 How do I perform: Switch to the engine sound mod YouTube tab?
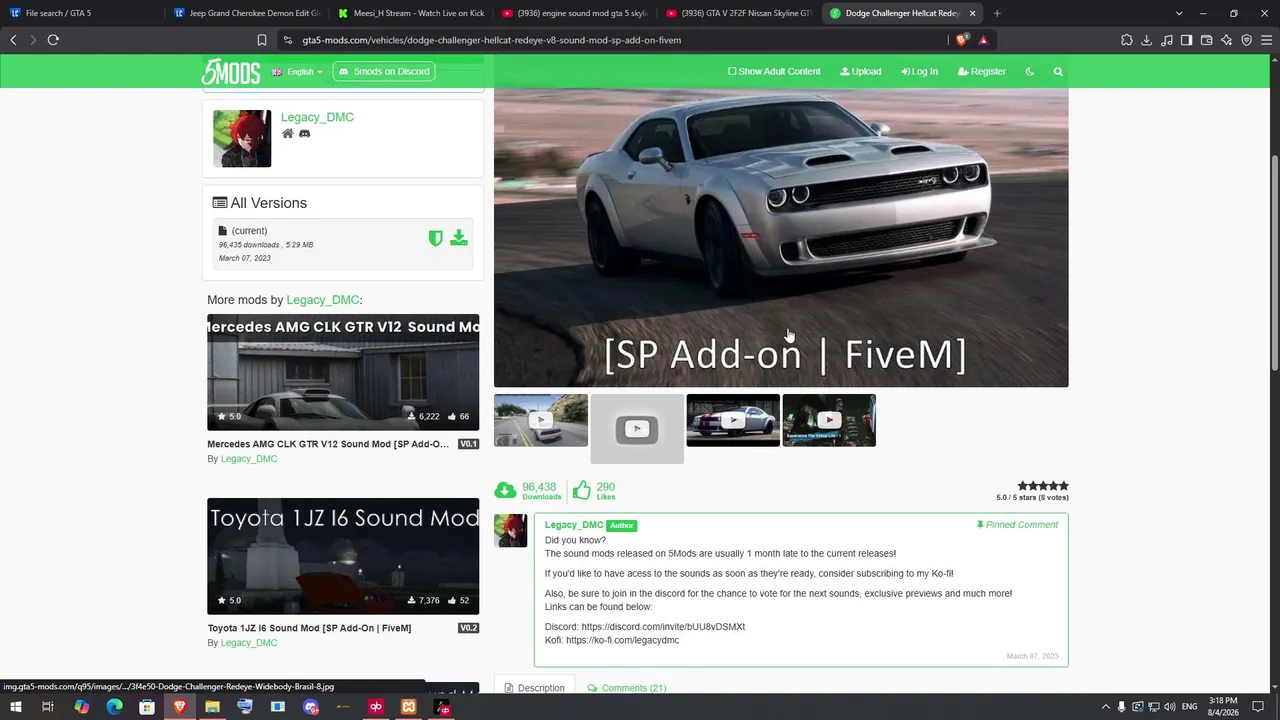[x=574, y=13]
